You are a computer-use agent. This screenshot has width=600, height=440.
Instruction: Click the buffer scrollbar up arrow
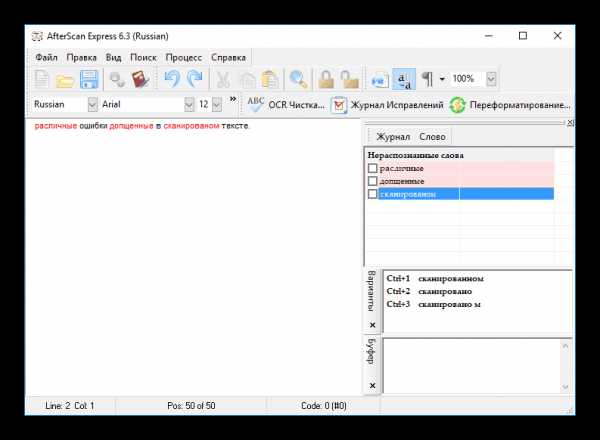click(566, 345)
